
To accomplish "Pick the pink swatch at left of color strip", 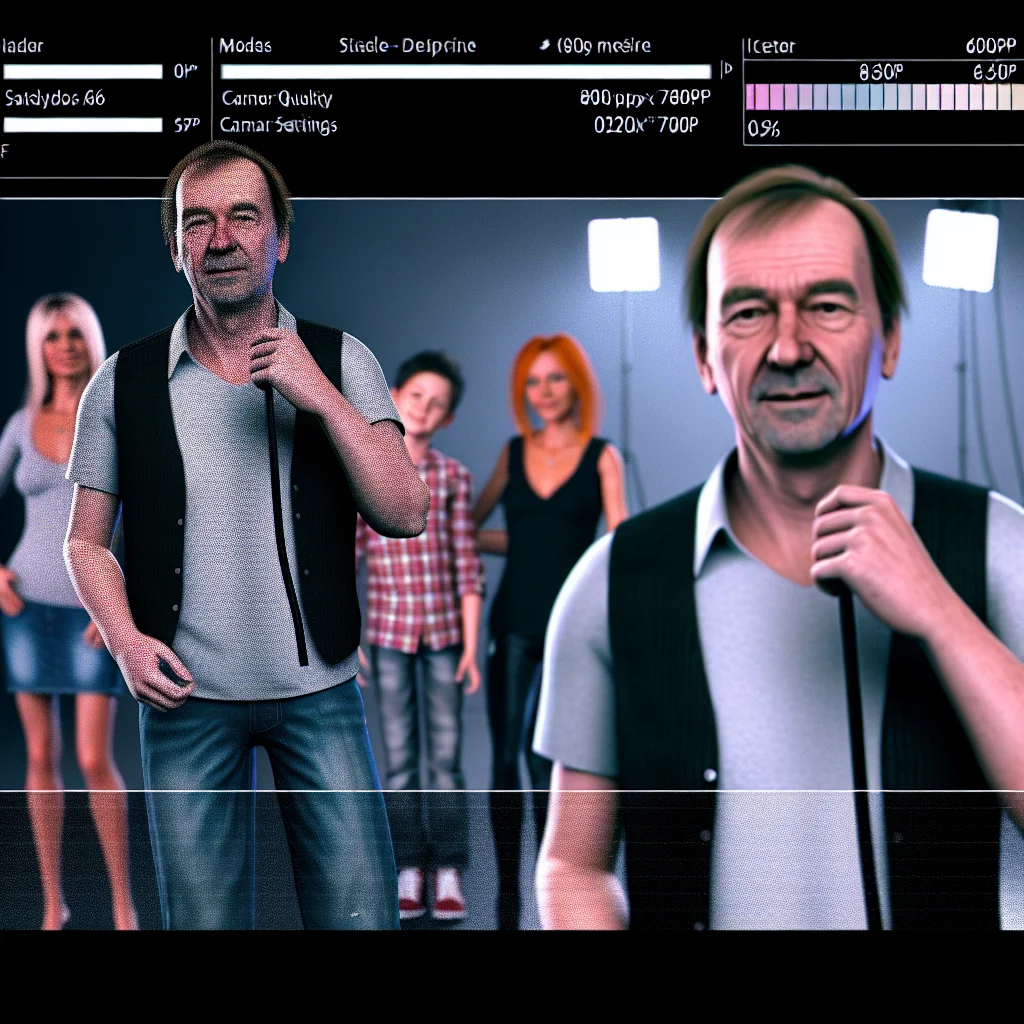I will tap(757, 97).
